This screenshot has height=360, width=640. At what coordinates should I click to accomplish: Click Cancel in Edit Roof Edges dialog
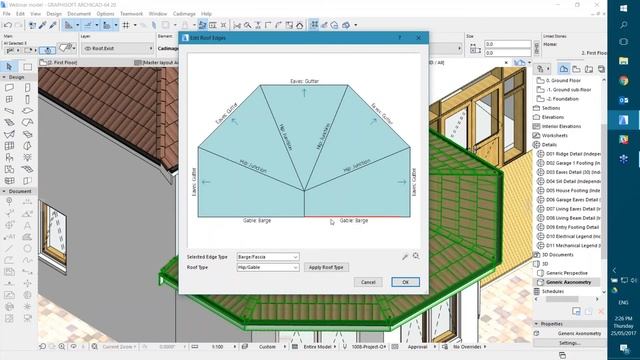pos(368,282)
